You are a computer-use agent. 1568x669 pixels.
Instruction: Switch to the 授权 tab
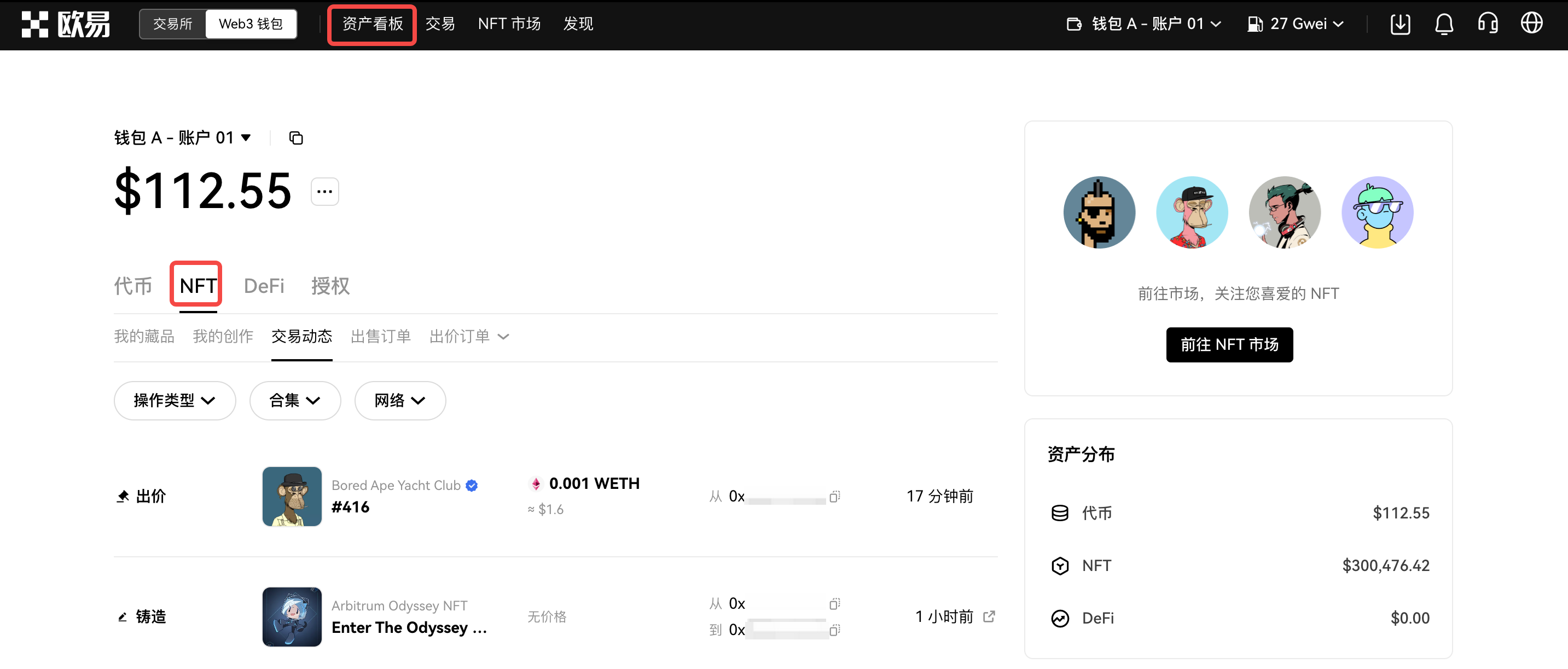pyautogui.click(x=330, y=286)
